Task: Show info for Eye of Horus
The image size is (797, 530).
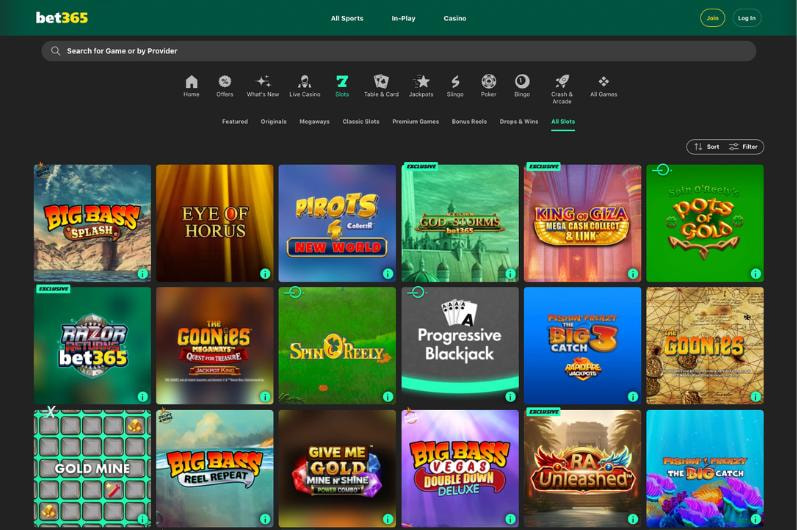Action: click(x=265, y=274)
